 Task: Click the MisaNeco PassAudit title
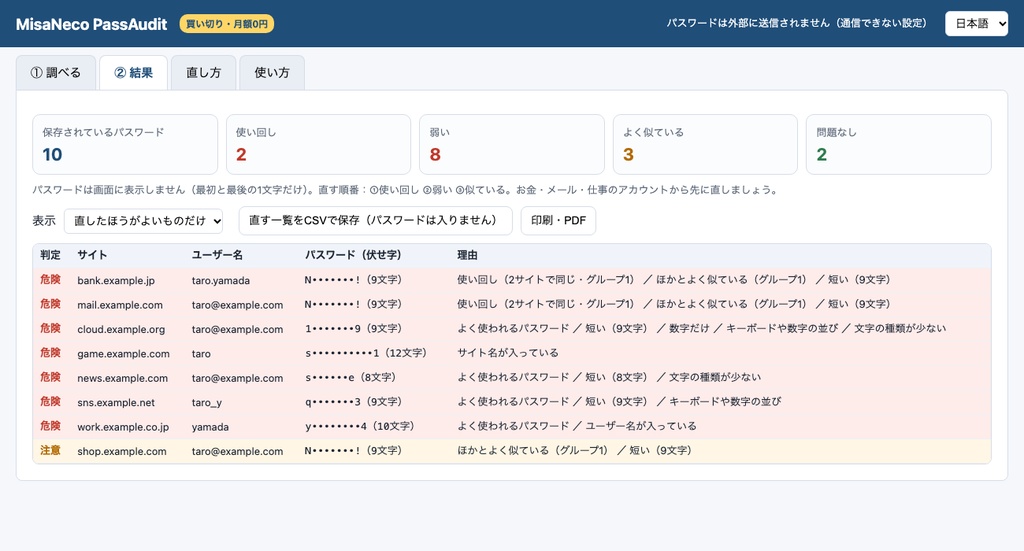[x=91, y=24]
